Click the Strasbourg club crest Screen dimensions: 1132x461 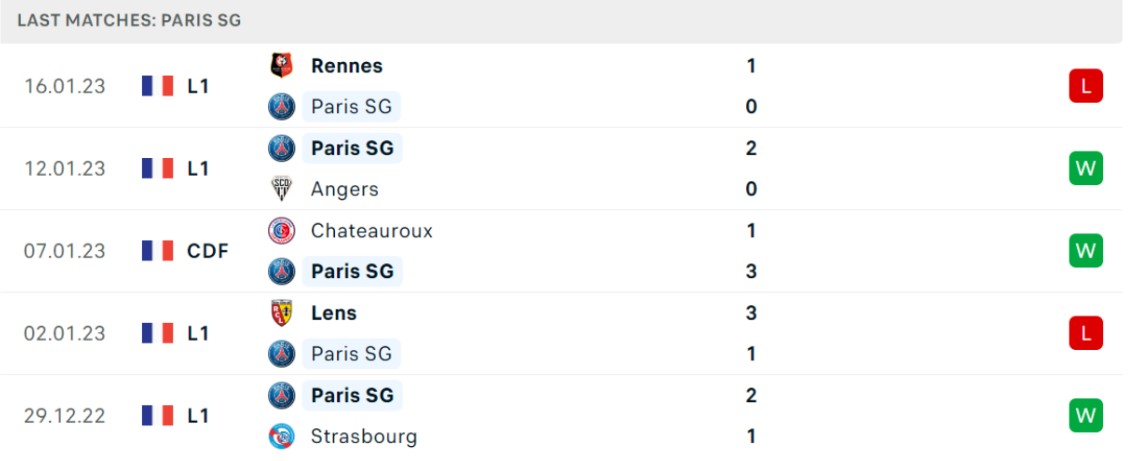(x=282, y=436)
